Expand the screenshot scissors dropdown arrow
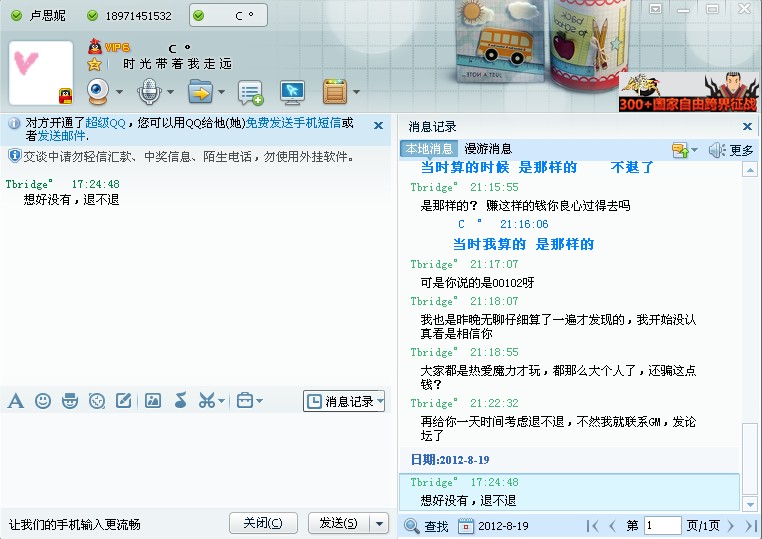This screenshot has width=762, height=539. pyautogui.click(x=222, y=401)
